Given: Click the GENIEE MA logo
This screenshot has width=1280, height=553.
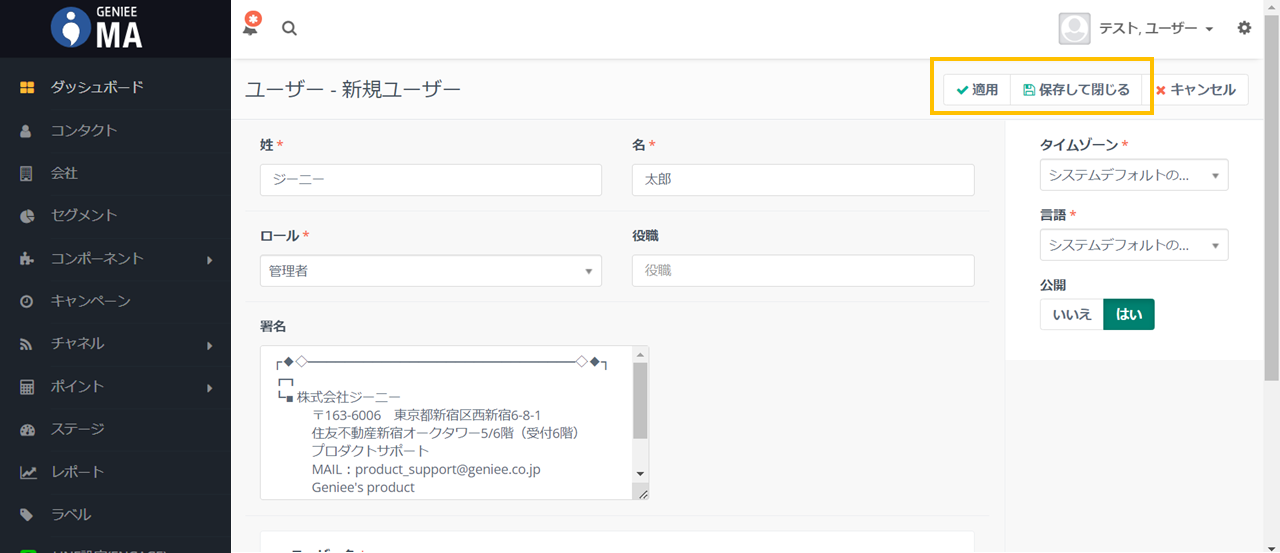Looking at the screenshot, I should click(x=97, y=28).
